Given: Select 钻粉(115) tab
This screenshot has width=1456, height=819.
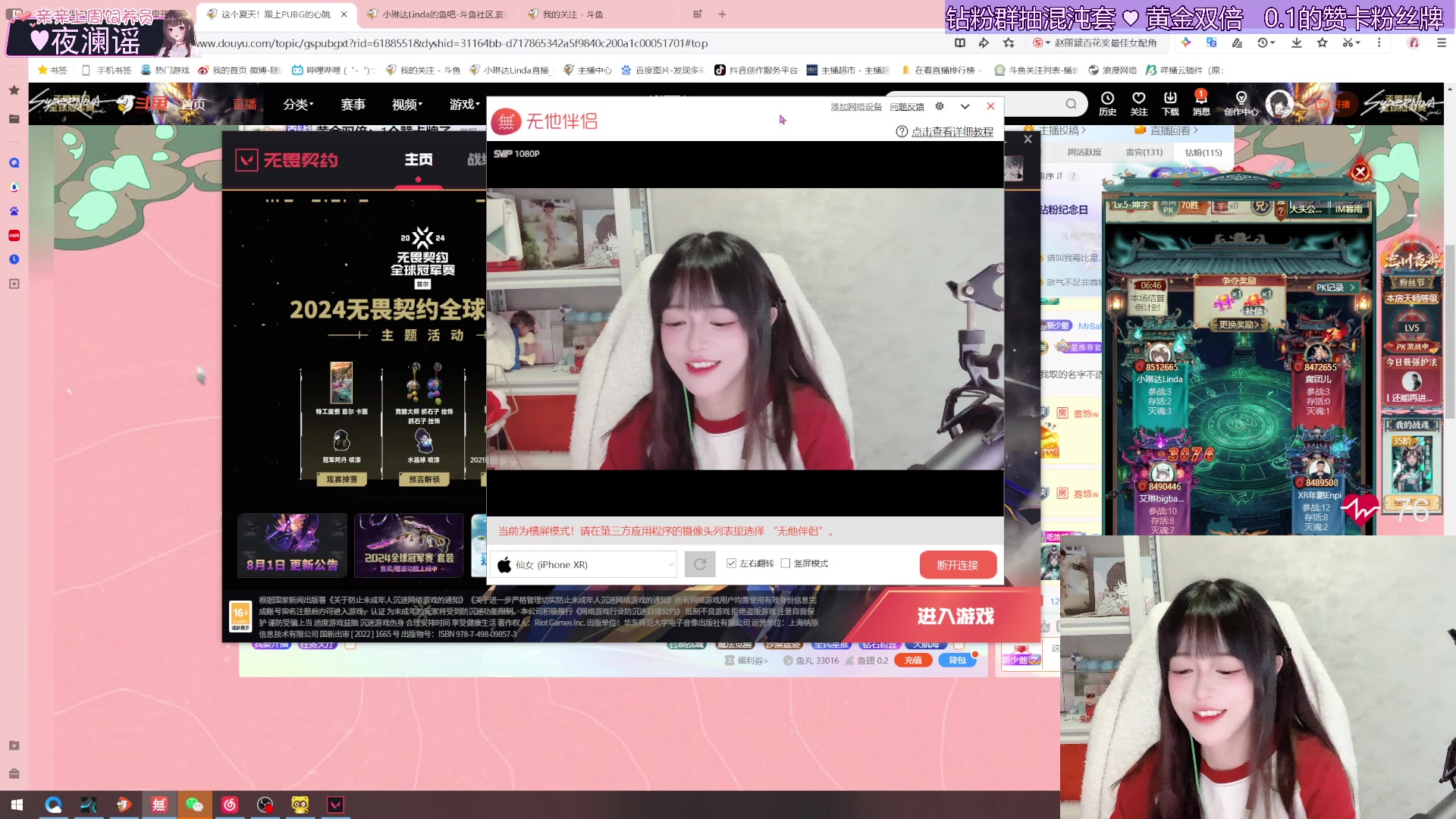Looking at the screenshot, I should [1203, 152].
